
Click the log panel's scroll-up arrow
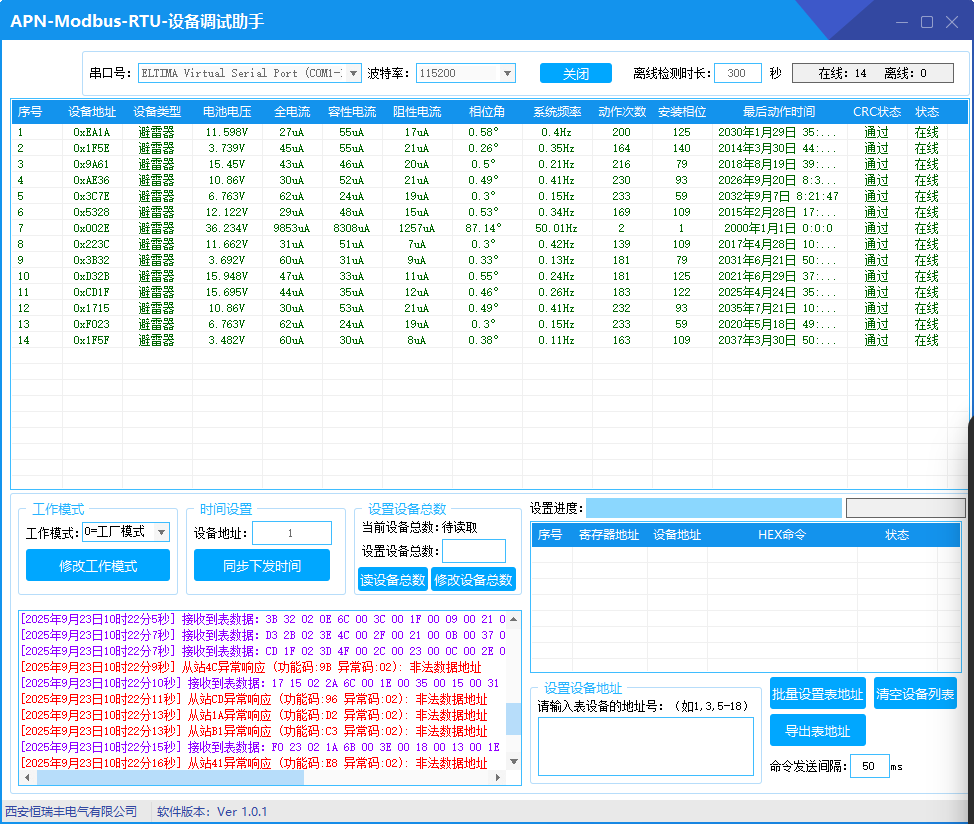click(x=514, y=619)
